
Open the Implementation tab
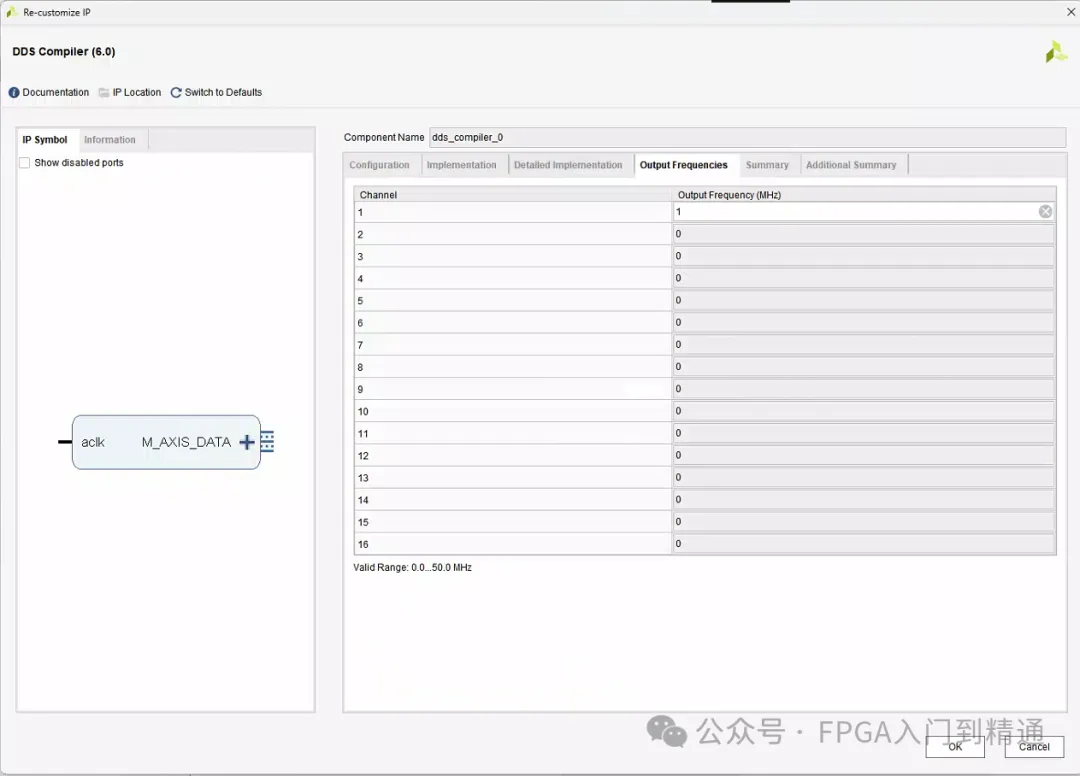(463, 164)
